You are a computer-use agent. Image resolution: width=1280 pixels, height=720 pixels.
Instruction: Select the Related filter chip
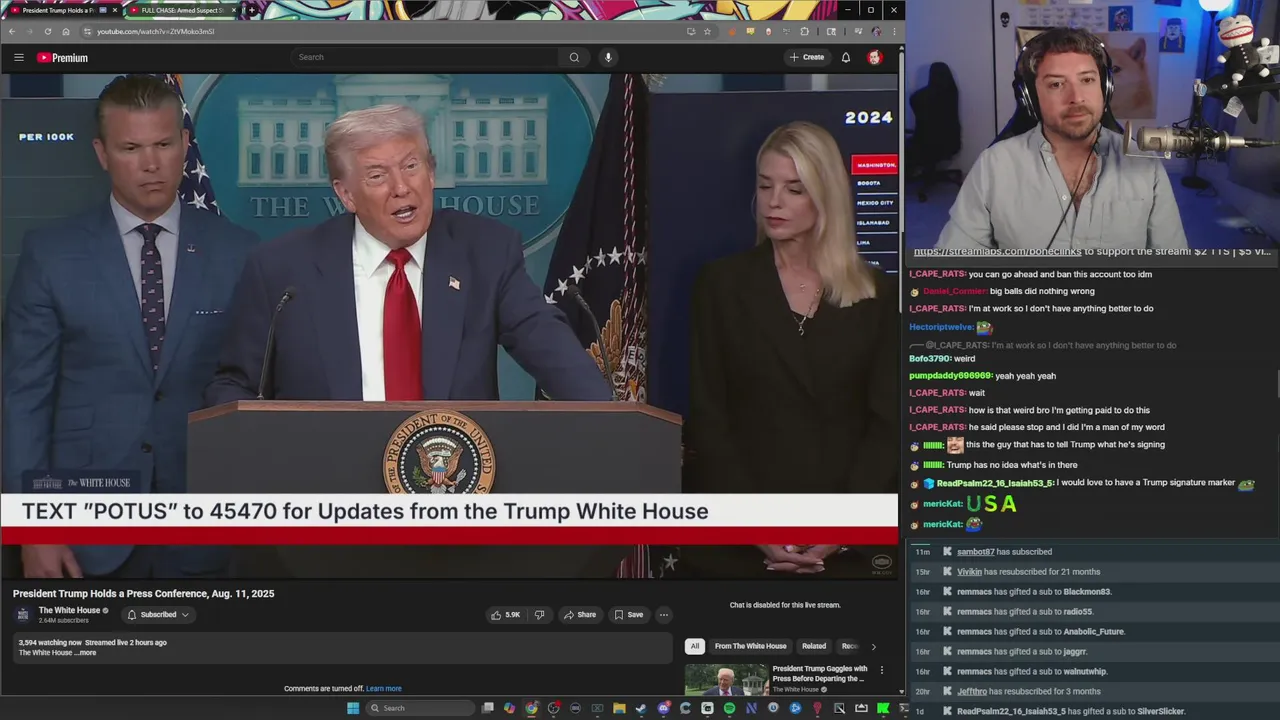[x=814, y=646]
